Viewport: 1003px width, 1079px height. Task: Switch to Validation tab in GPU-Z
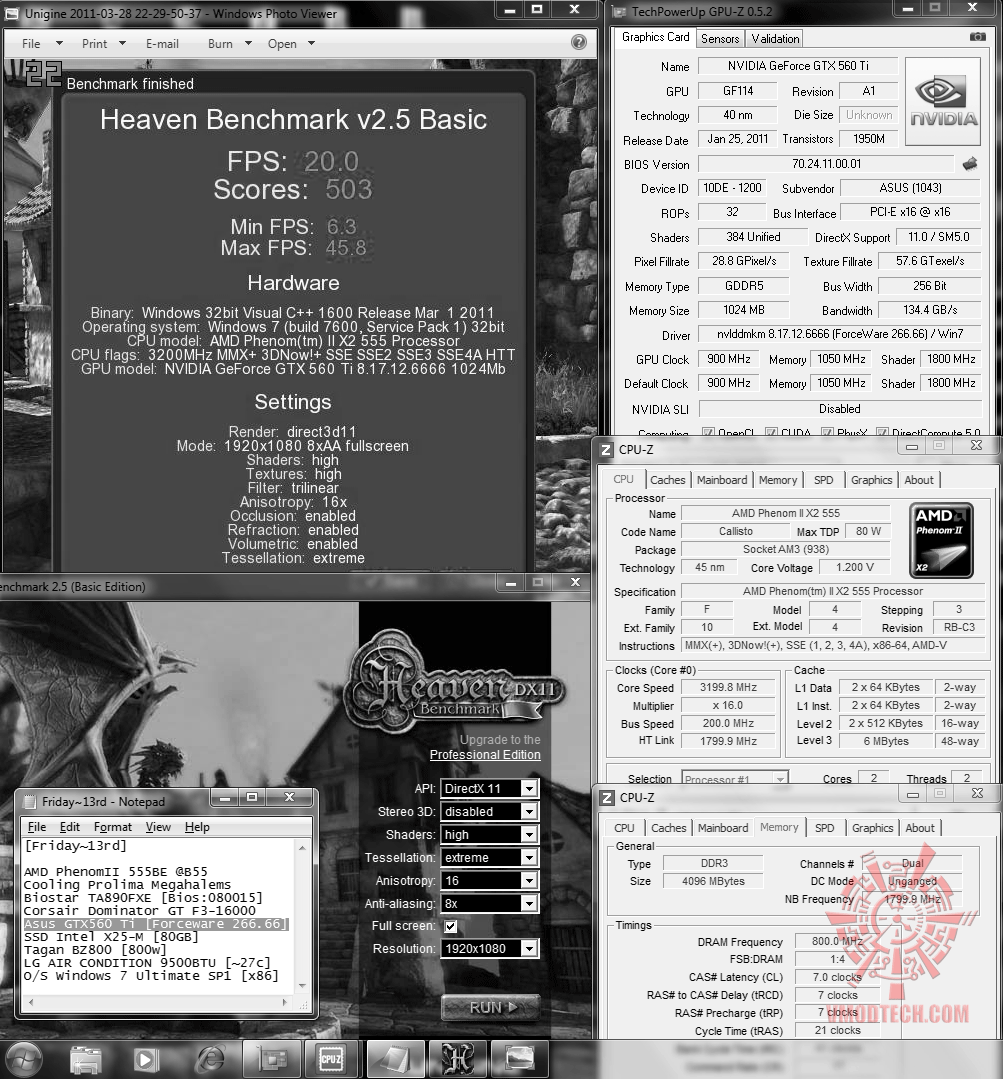point(775,39)
